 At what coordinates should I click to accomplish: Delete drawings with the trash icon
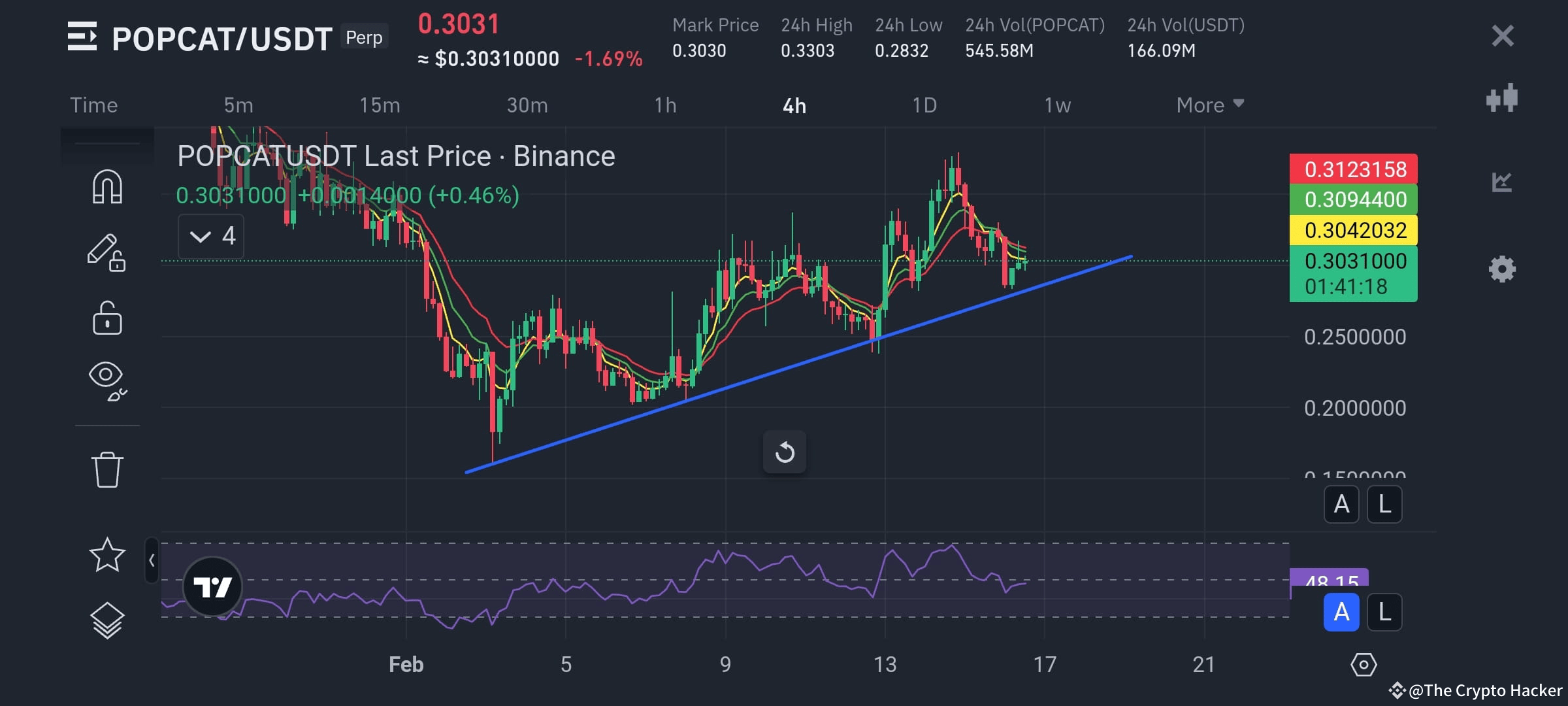point(107,469)
